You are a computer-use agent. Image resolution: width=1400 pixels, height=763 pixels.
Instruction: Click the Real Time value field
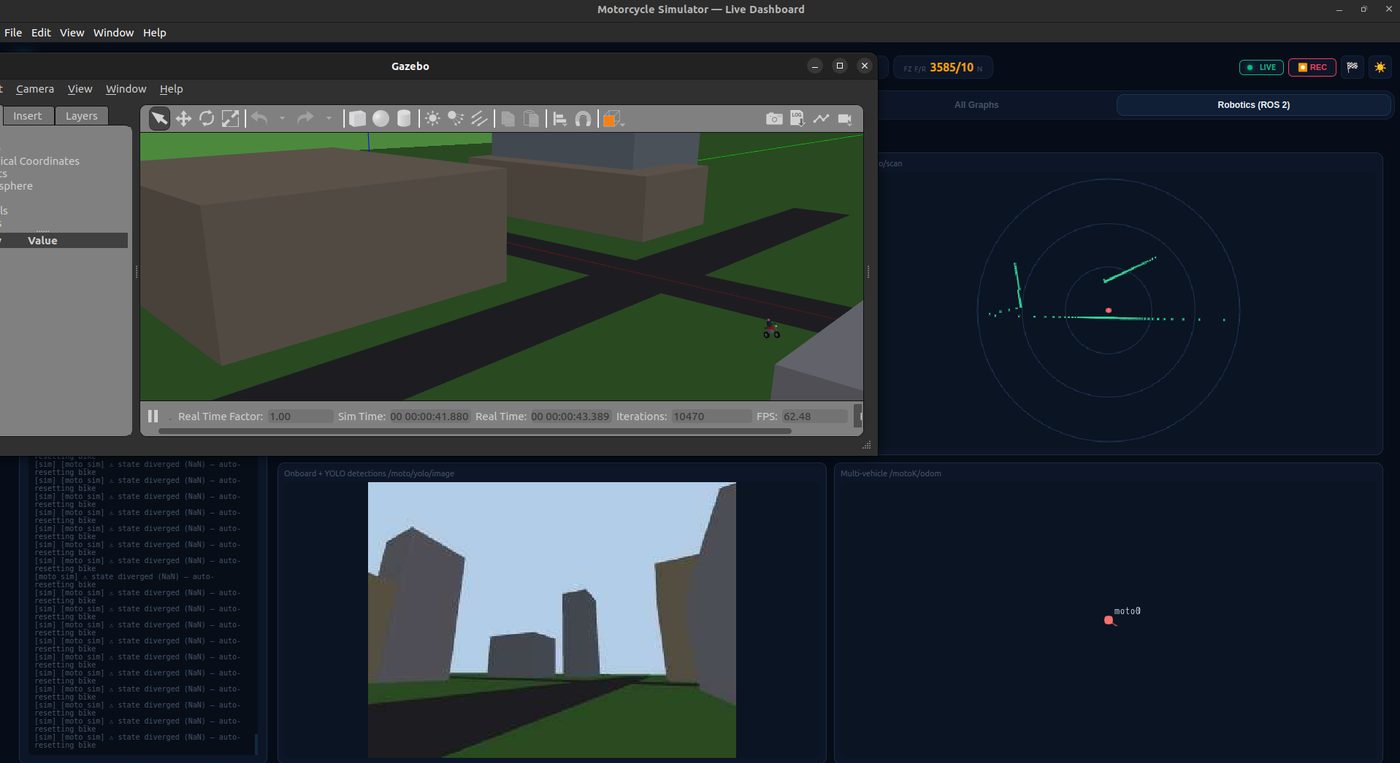(570, 416)
